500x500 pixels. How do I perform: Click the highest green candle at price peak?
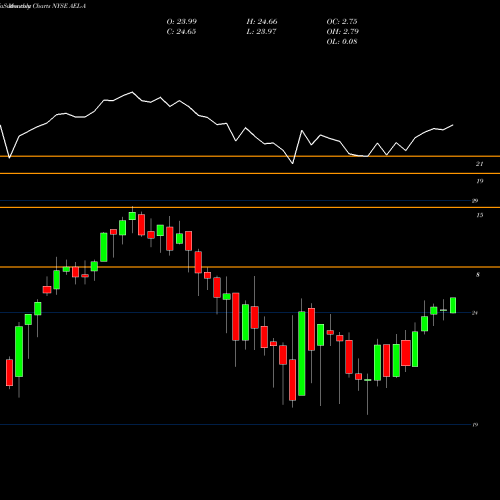click(x=132, y=216)
